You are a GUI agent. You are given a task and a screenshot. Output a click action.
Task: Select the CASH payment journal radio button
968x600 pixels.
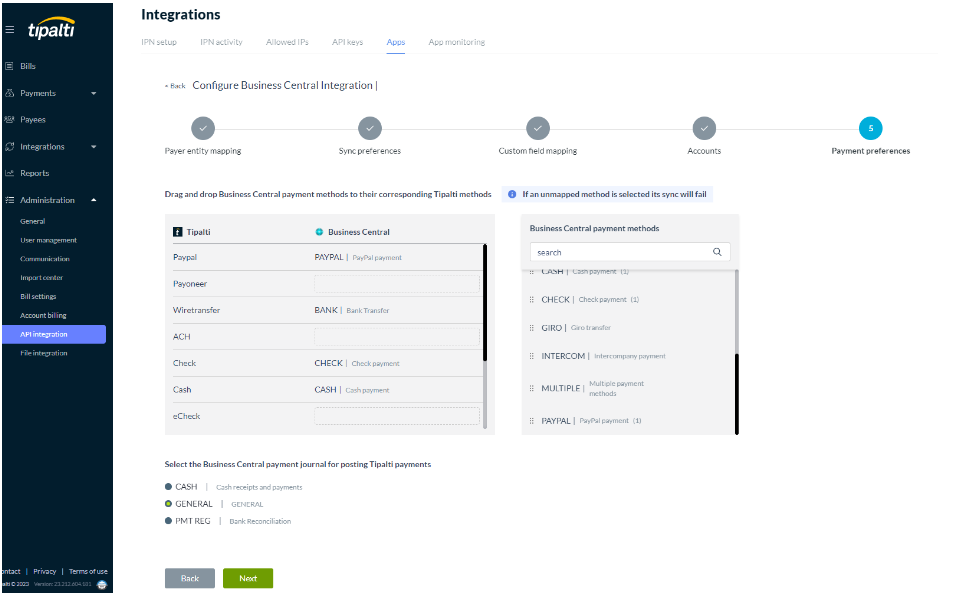[169, 487]
